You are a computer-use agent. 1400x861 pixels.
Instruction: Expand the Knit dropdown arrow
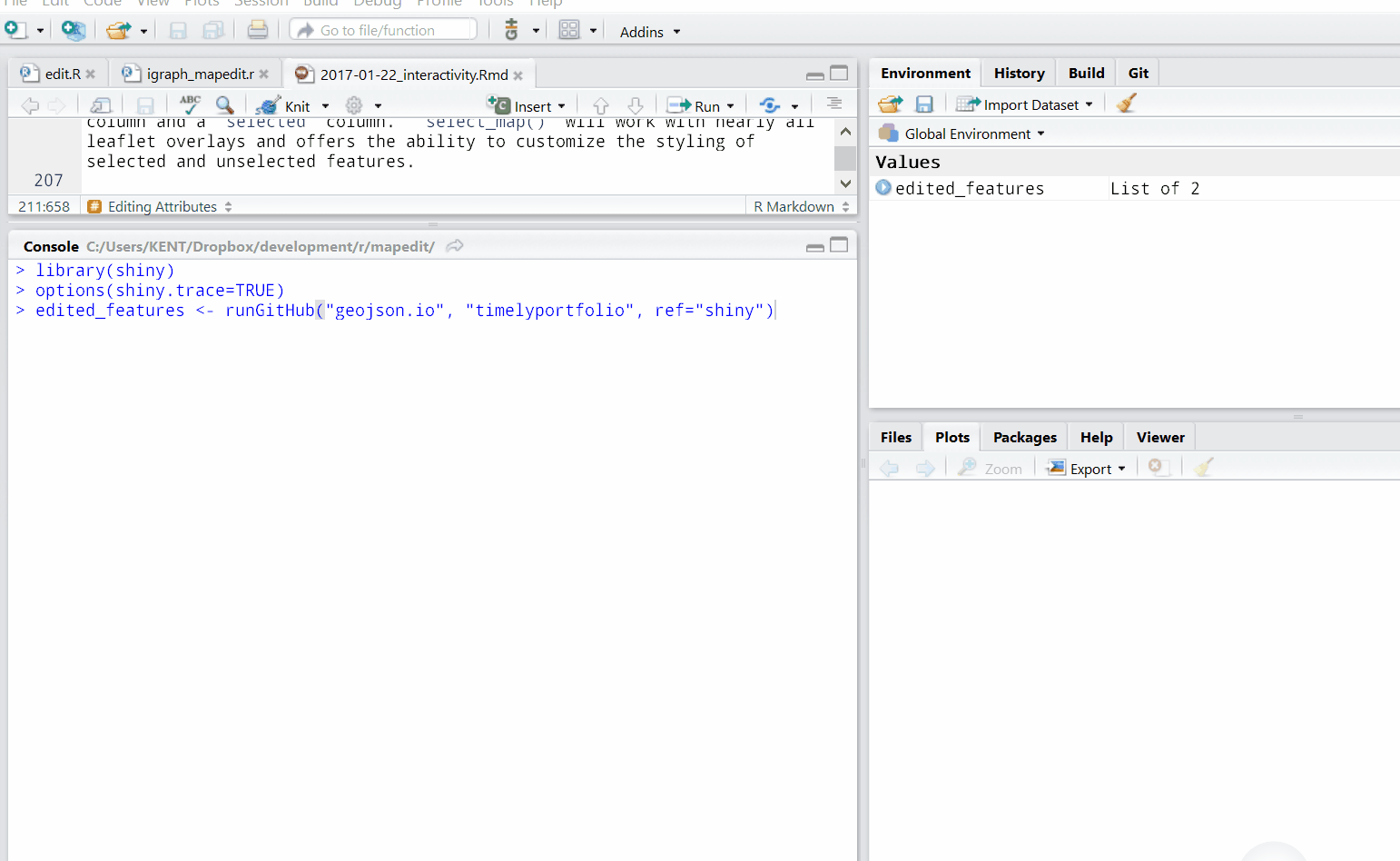pos(324,104)
